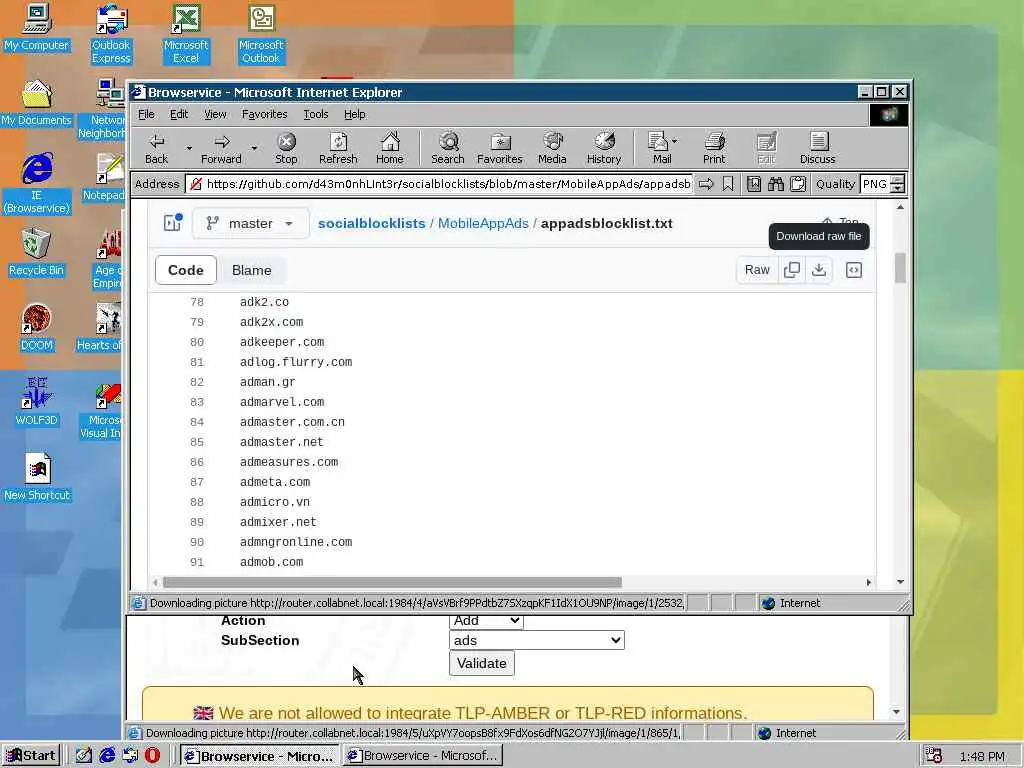
Task: Go Back in Internet Explorer toolbar
Action: pos(157,148)
